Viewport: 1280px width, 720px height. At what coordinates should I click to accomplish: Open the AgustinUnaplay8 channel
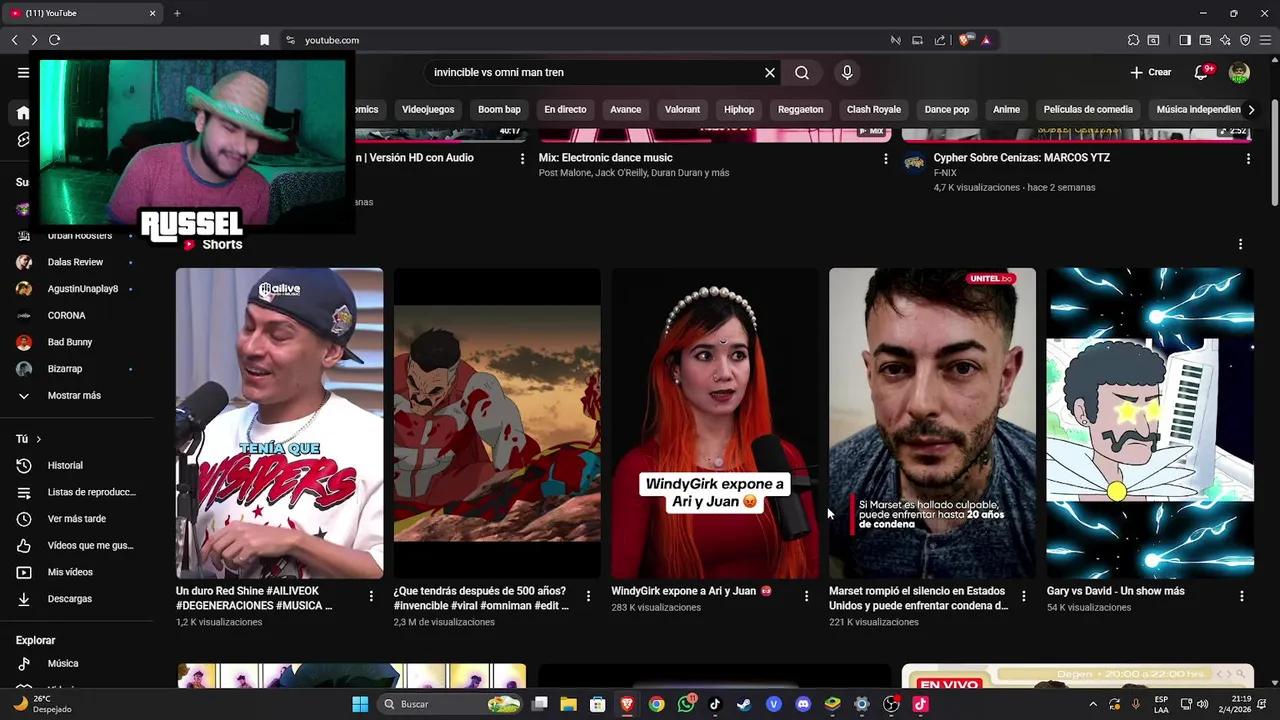click(74, 288)
